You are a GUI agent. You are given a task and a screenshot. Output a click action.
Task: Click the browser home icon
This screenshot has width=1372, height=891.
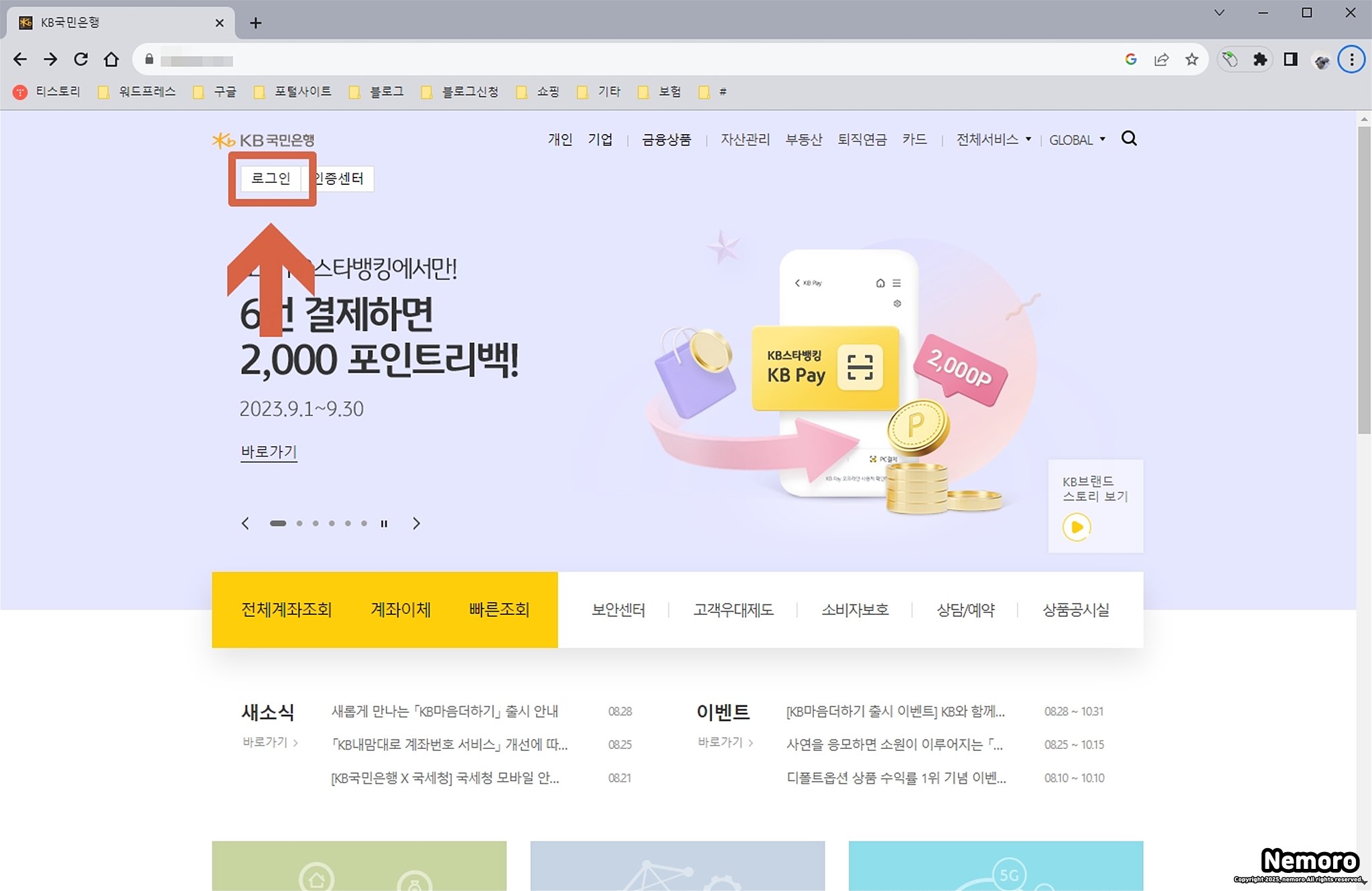111,60
